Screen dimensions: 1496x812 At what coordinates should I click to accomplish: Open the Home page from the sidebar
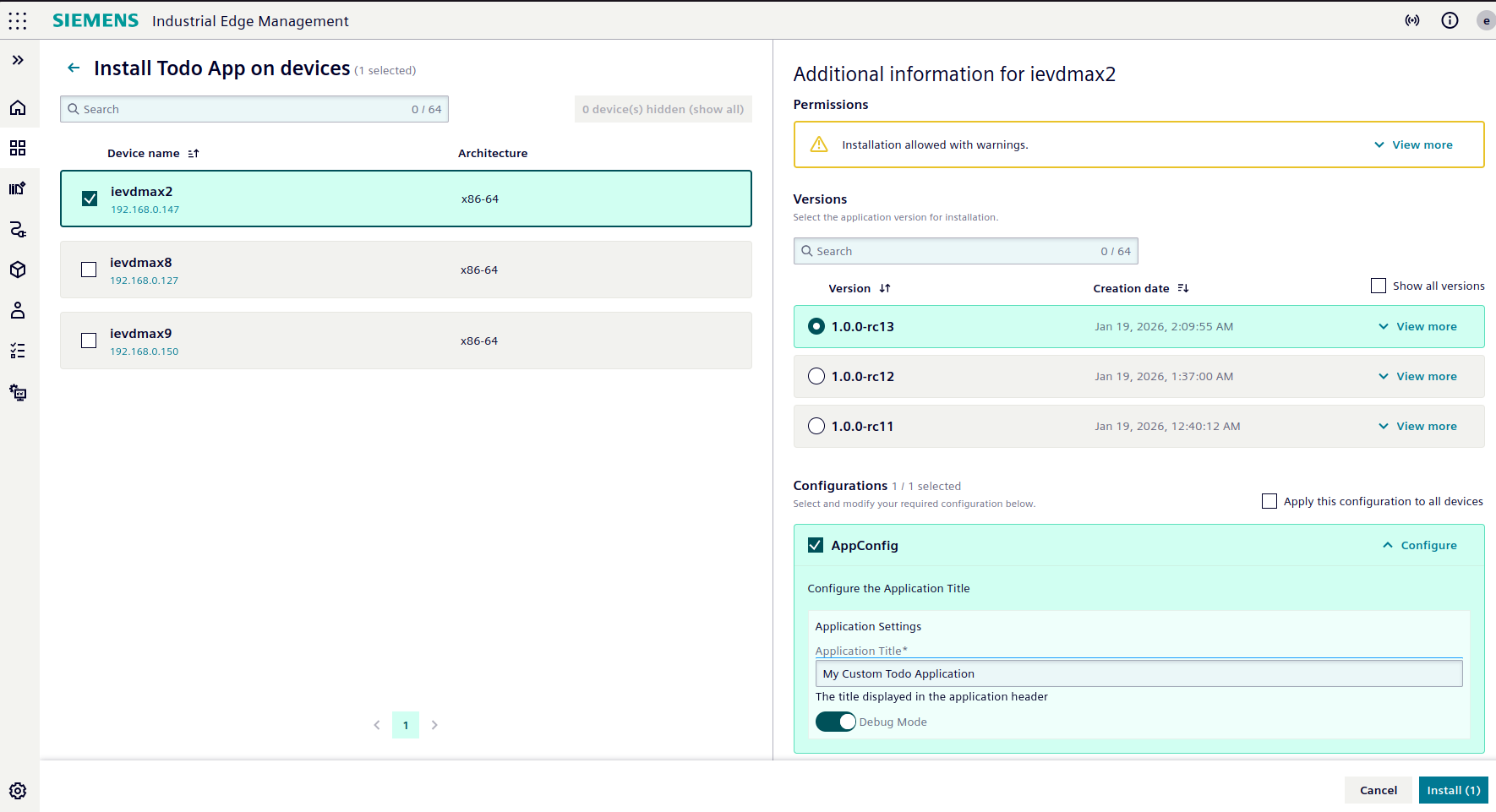tap(18, 107)
